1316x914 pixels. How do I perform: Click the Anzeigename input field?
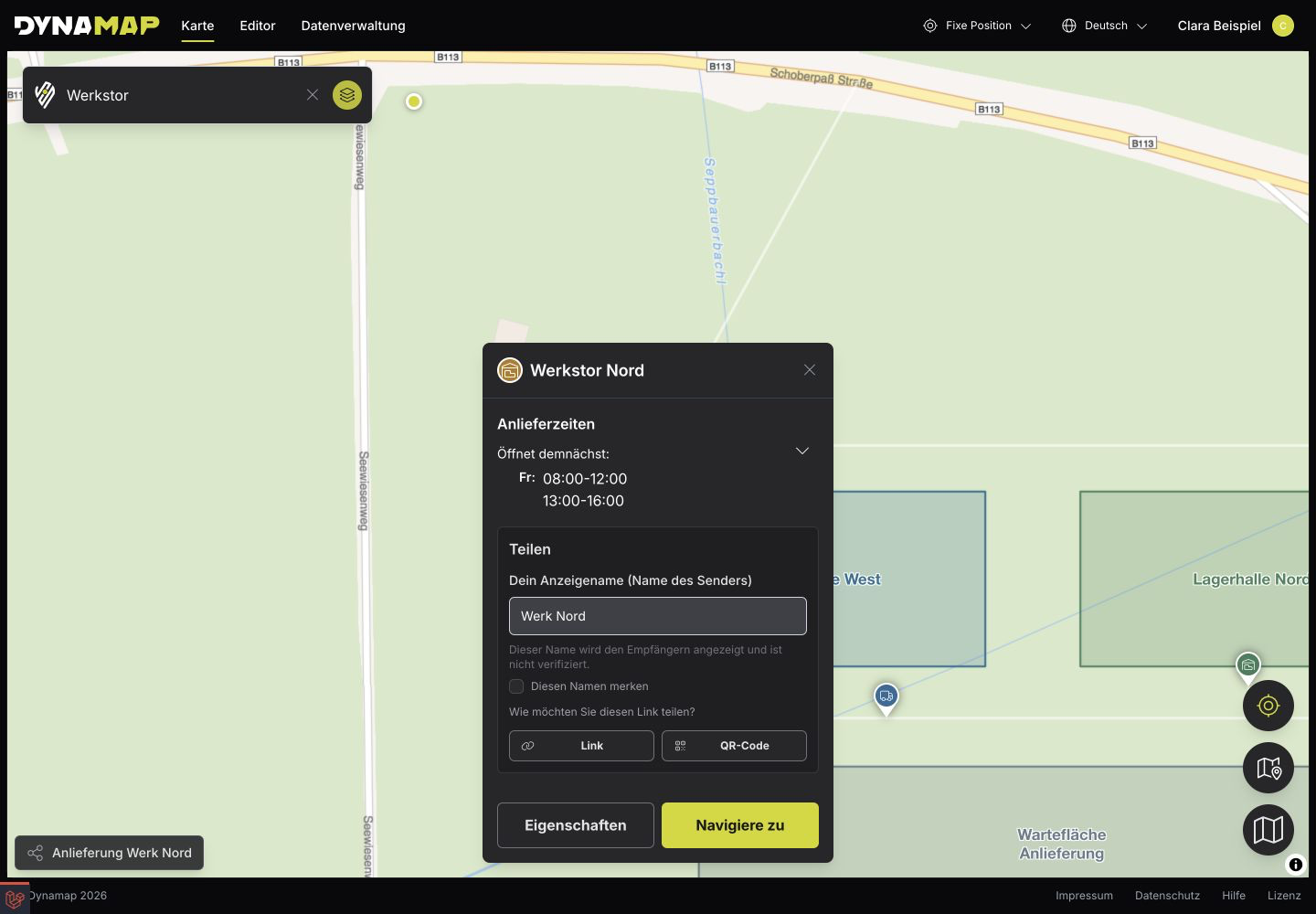[658, 616]
